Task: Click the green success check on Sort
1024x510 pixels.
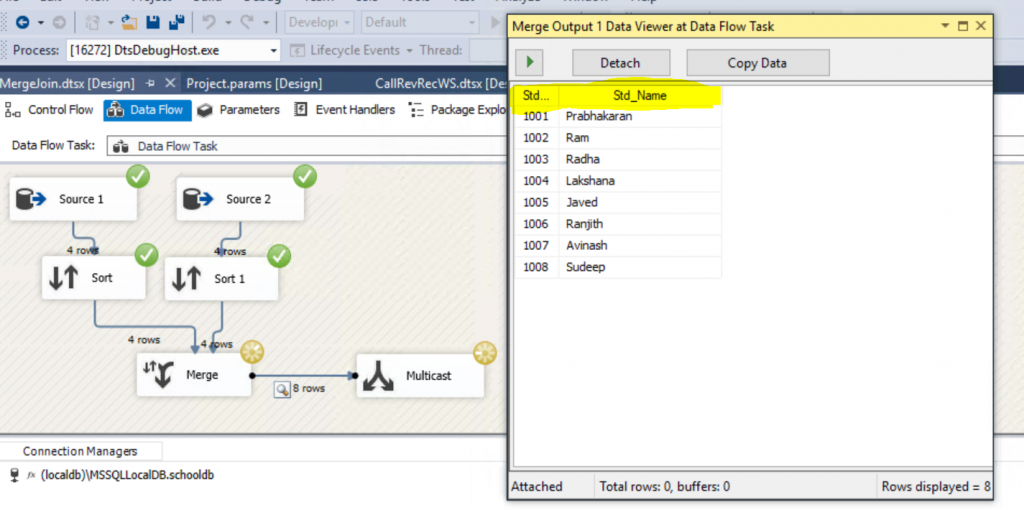Action: pyautogui.click(x=147, y=255)
